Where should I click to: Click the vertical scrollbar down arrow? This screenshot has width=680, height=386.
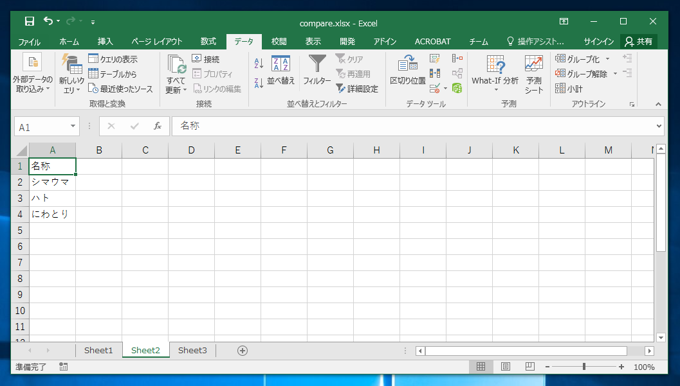tap(660, 337)
